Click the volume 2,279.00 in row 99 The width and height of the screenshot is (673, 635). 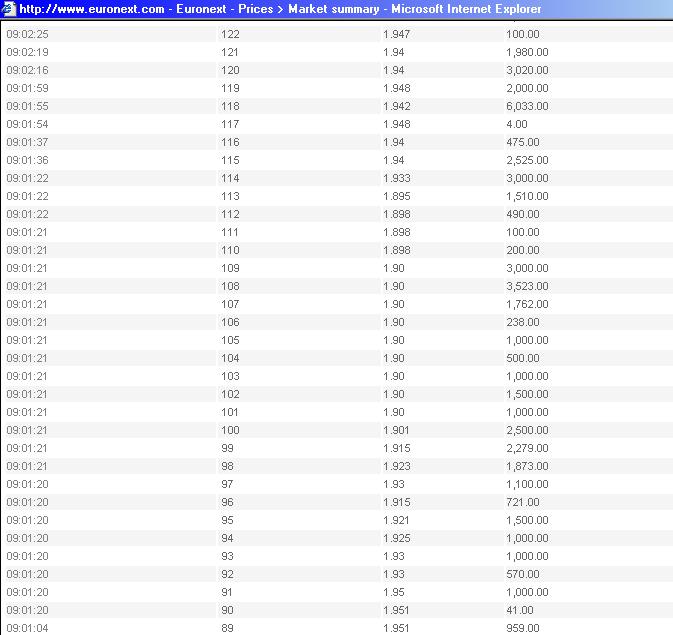click(527, 449)
